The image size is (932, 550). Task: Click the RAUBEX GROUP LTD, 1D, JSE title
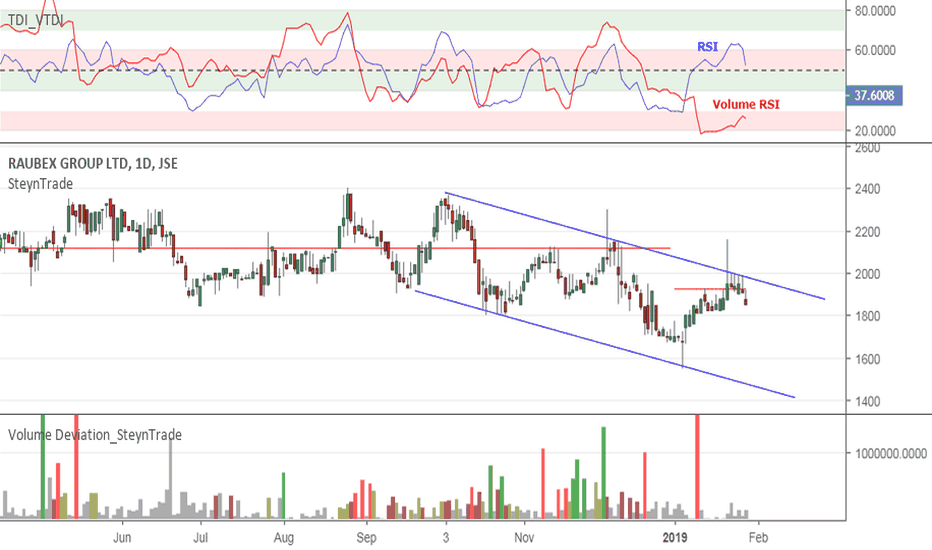93,164
